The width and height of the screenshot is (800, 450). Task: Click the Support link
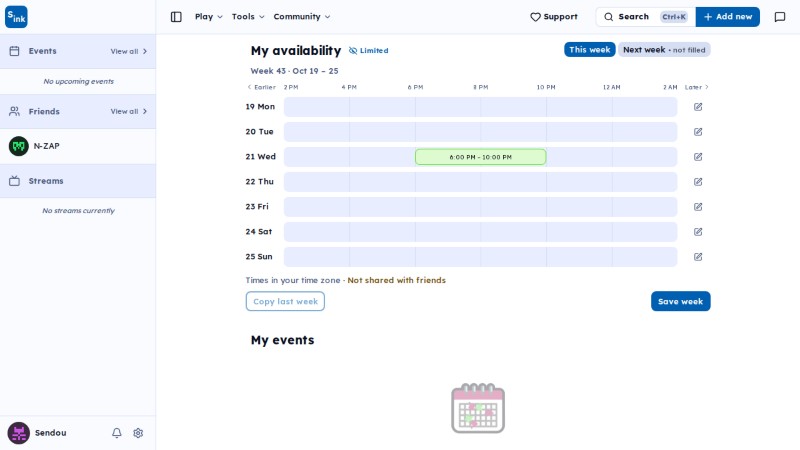tap(554, 17)
